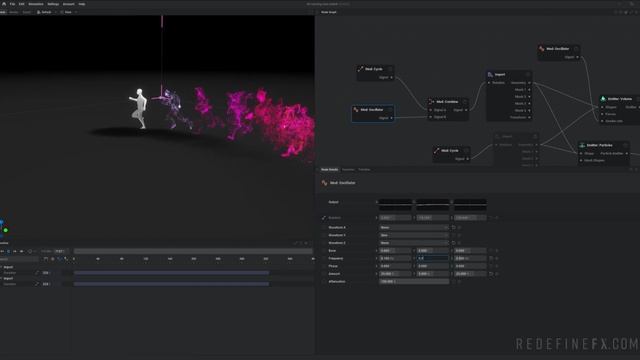Click the highlighted playback button in the timeline
This screenshot has height=360, width=640.
click(8, 251)
